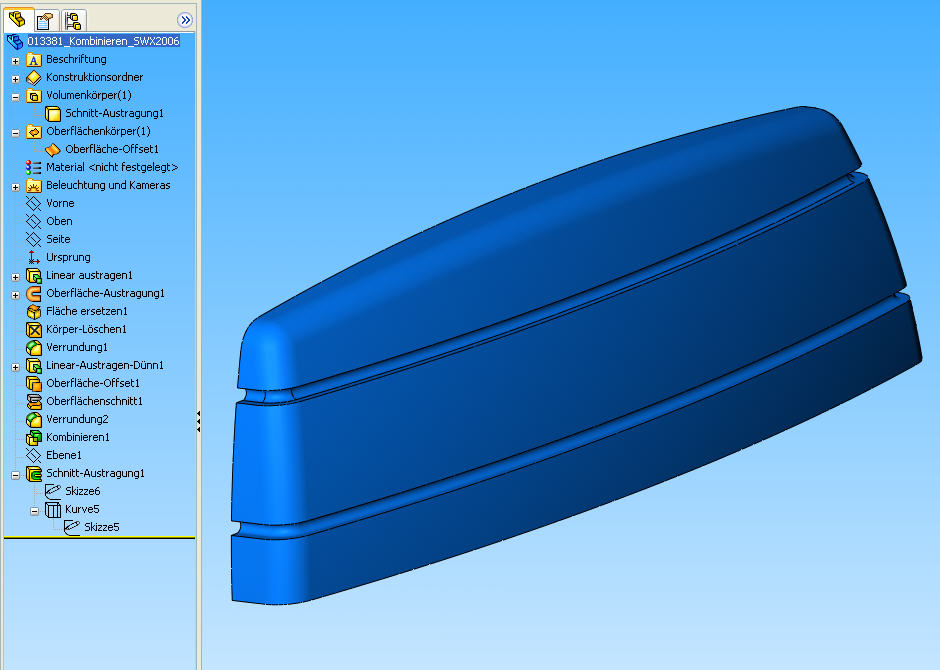This screenshot has height=670, width=940.
Task: Click the Skizze5 sketch icon
Action: click(x=72, y=527)
